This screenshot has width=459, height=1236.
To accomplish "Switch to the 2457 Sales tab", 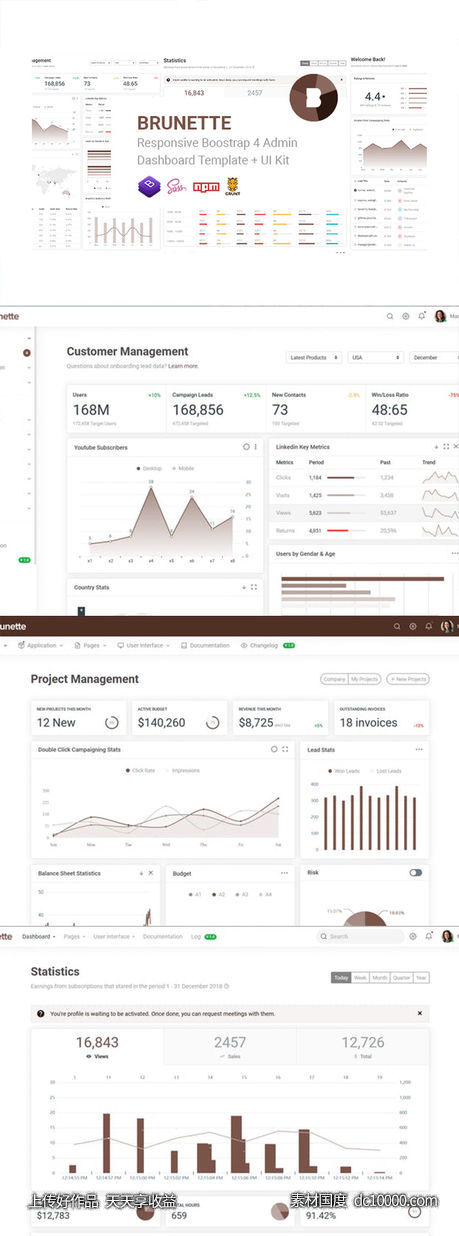I will pyautogui.click(x=230, y=1048).
